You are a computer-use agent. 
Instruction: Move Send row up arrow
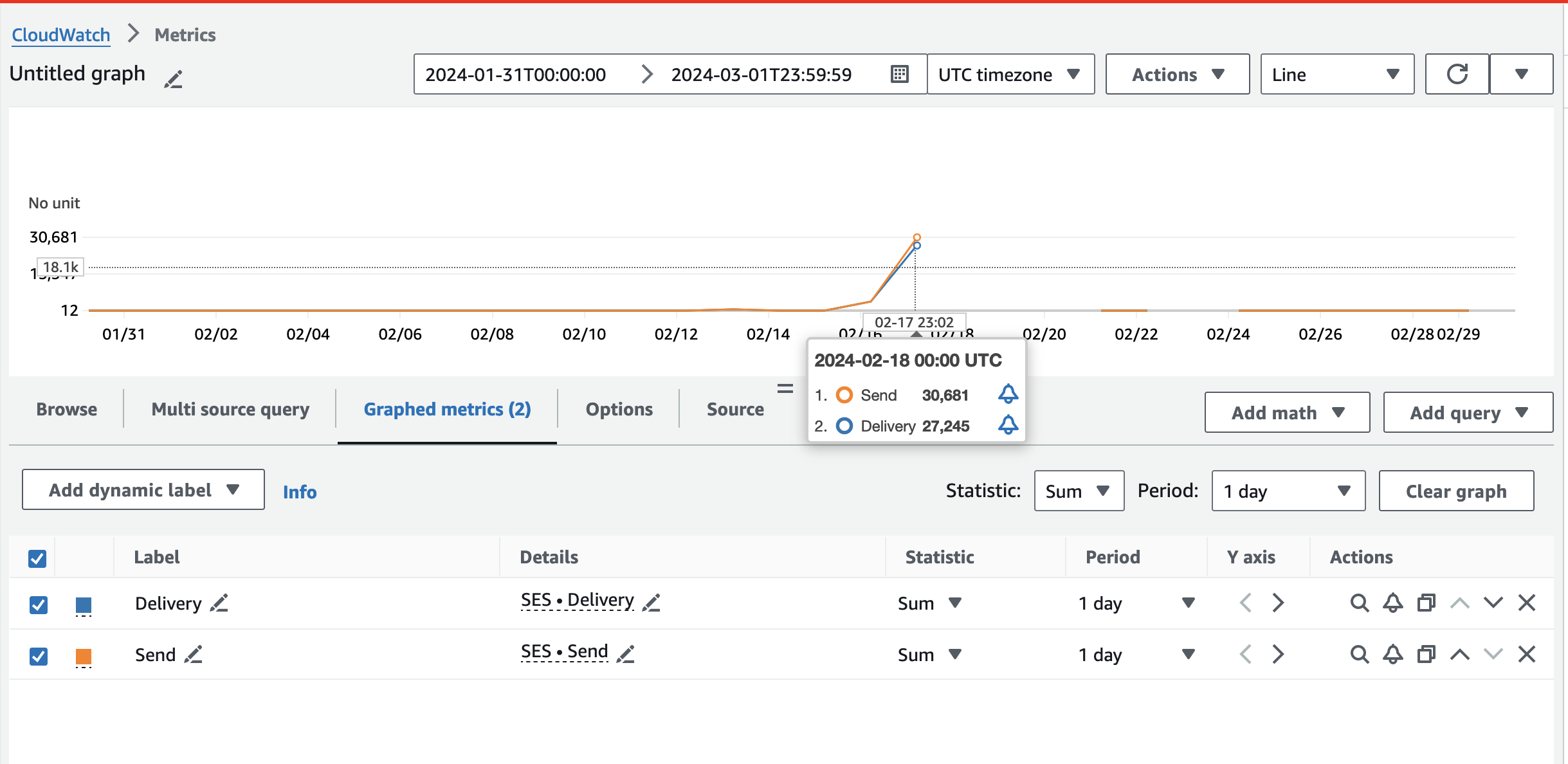coord(1459,655)
